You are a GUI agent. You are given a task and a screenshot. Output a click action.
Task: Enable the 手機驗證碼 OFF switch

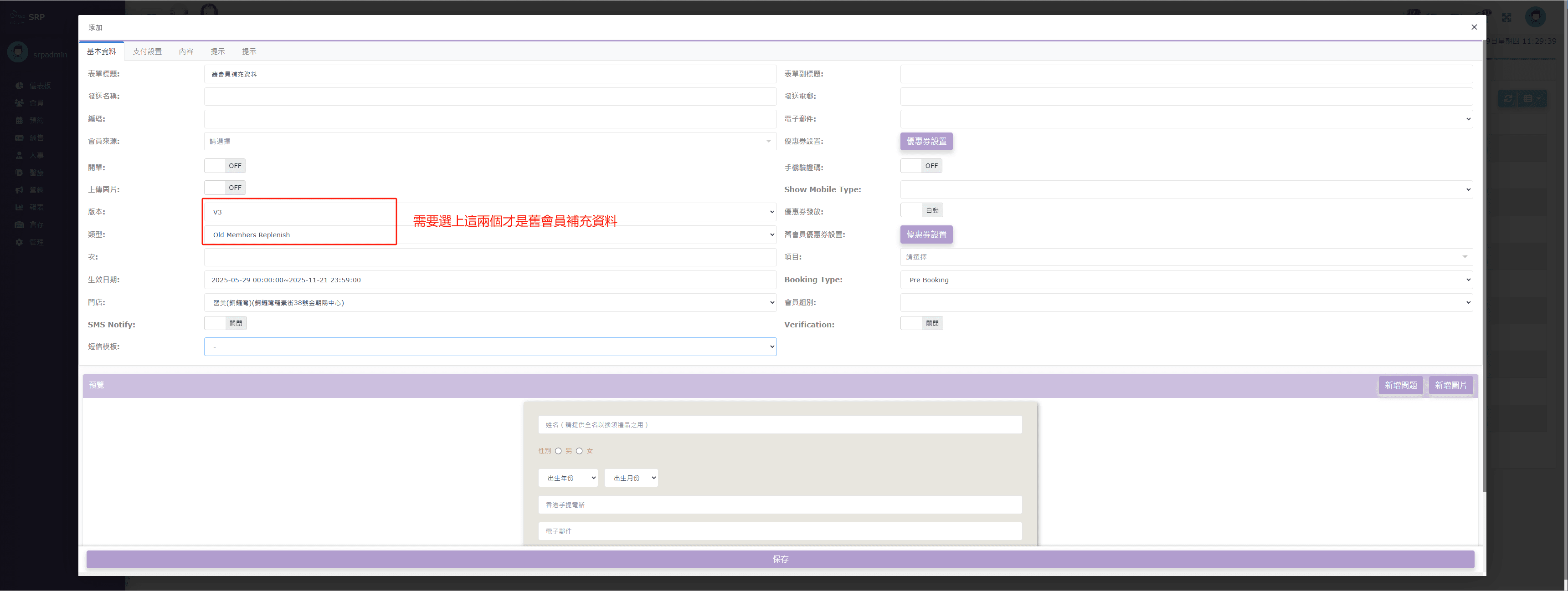921,165
